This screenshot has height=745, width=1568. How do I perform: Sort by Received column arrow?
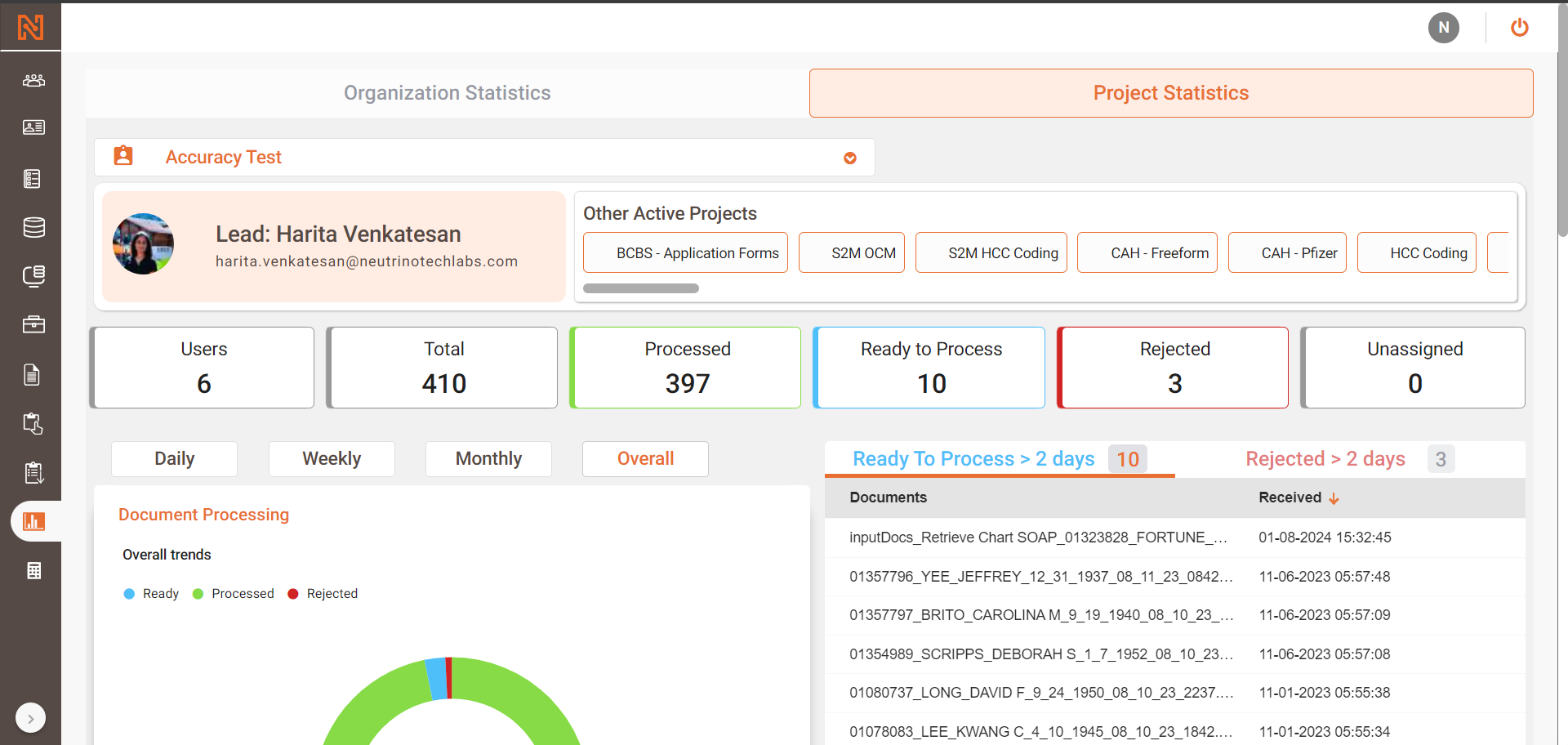click(1334, 498)
